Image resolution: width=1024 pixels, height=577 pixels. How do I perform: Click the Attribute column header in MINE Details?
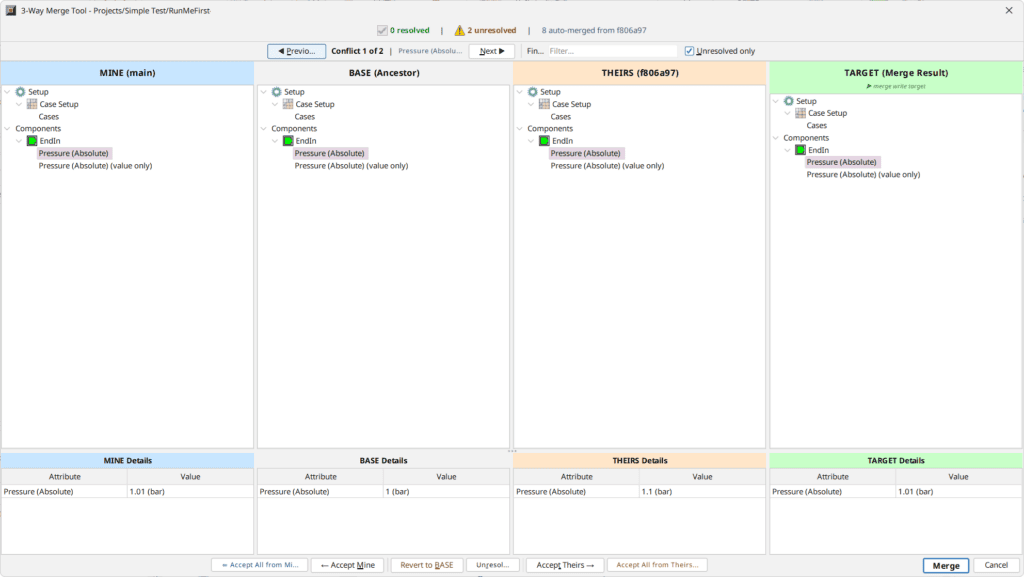click(65, 477)
